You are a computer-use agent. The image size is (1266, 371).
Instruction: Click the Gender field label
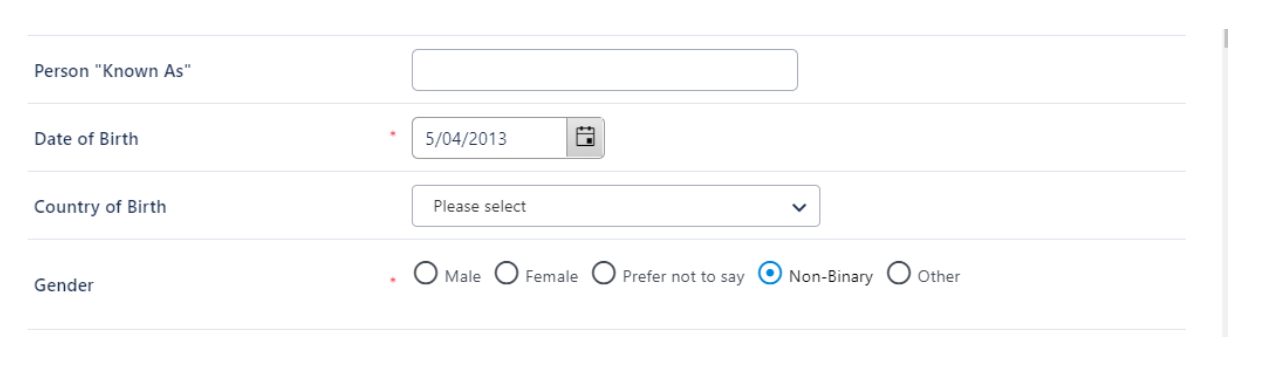pyautogui.click(x=64, y=286)
